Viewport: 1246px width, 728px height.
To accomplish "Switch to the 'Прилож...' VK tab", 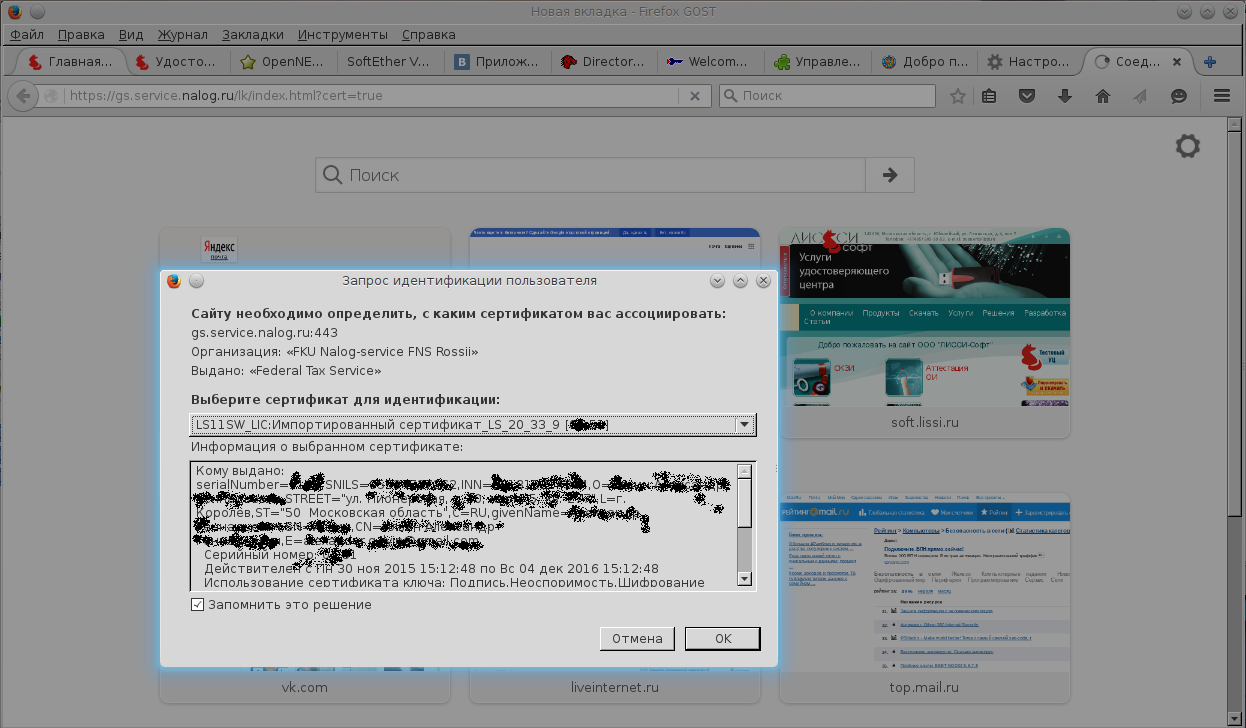I will pos(497,62).
